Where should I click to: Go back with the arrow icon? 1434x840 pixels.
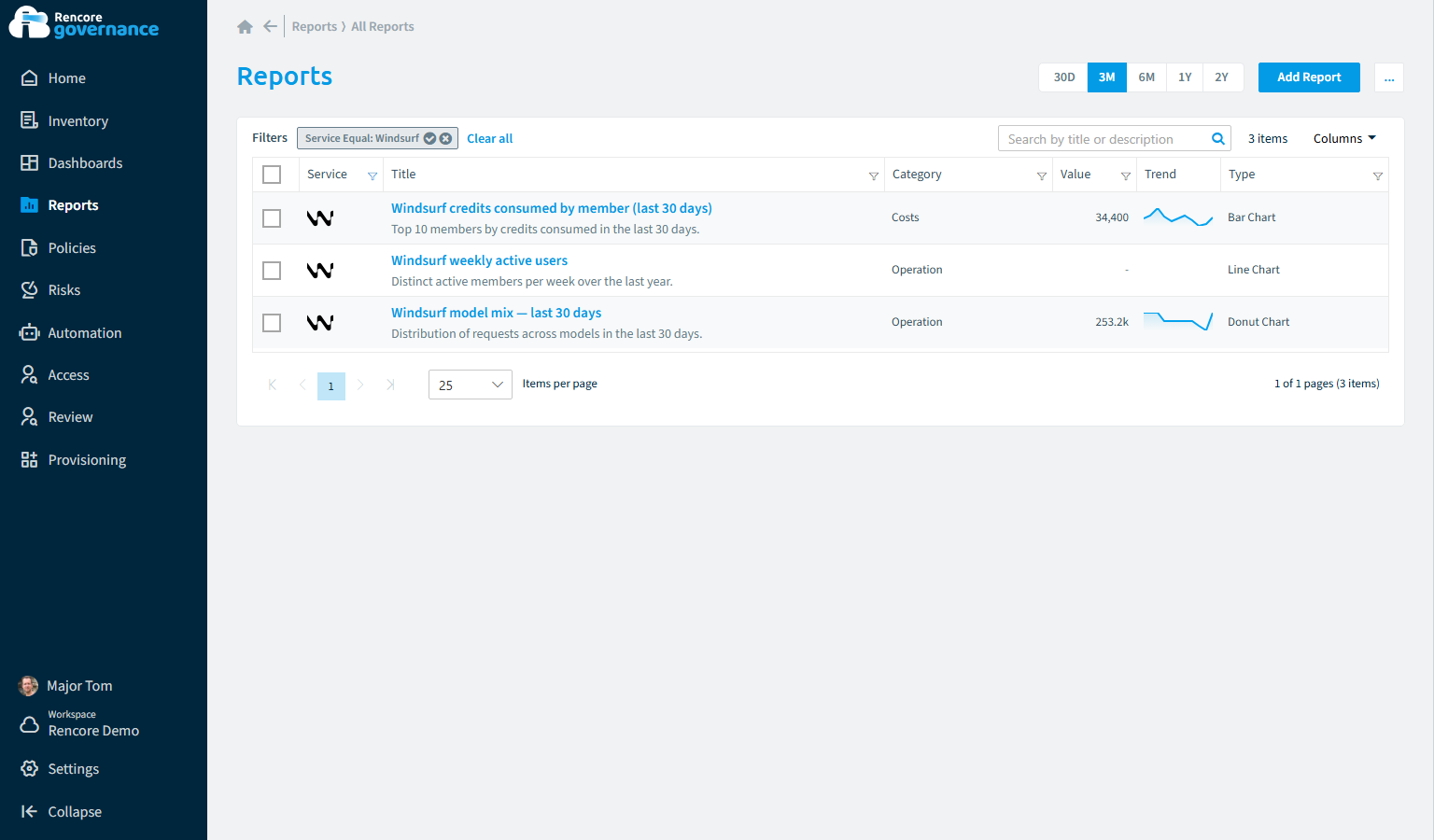(x=270, y=26)
